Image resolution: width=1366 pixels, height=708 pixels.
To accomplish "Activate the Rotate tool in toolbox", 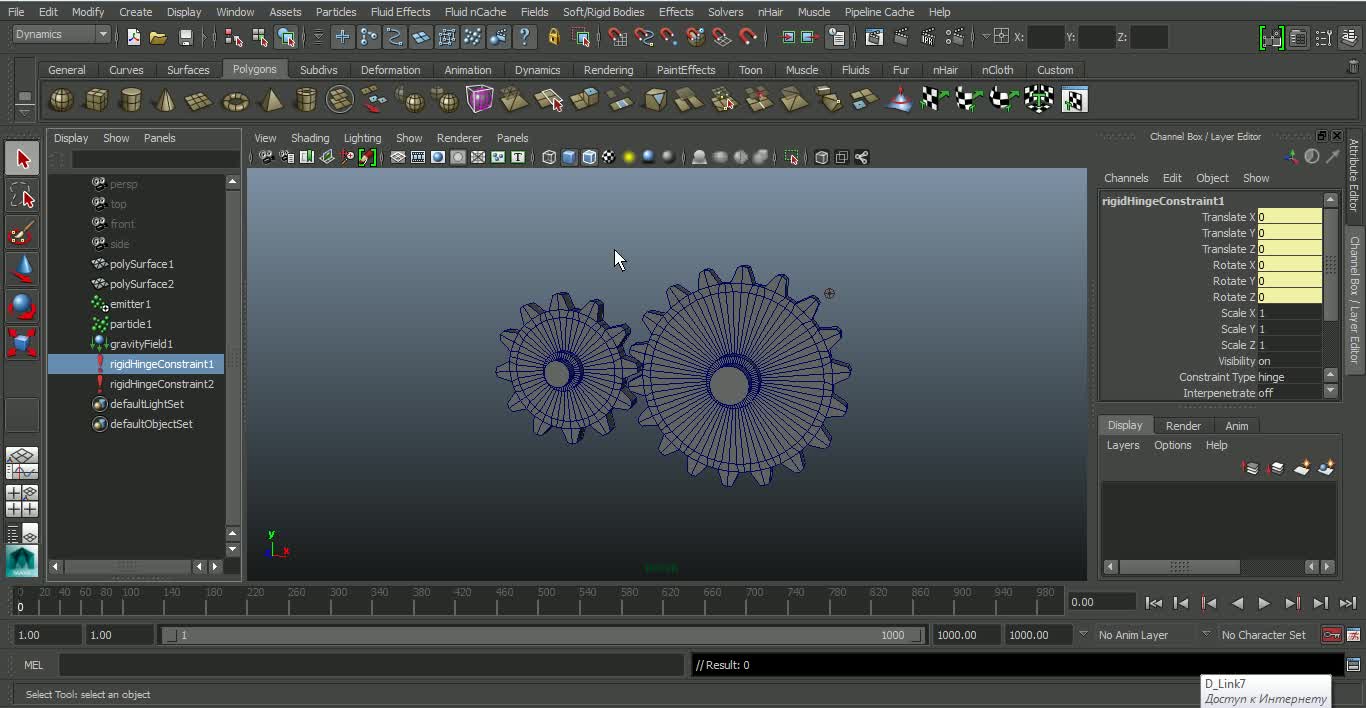I will coord(22,305).
